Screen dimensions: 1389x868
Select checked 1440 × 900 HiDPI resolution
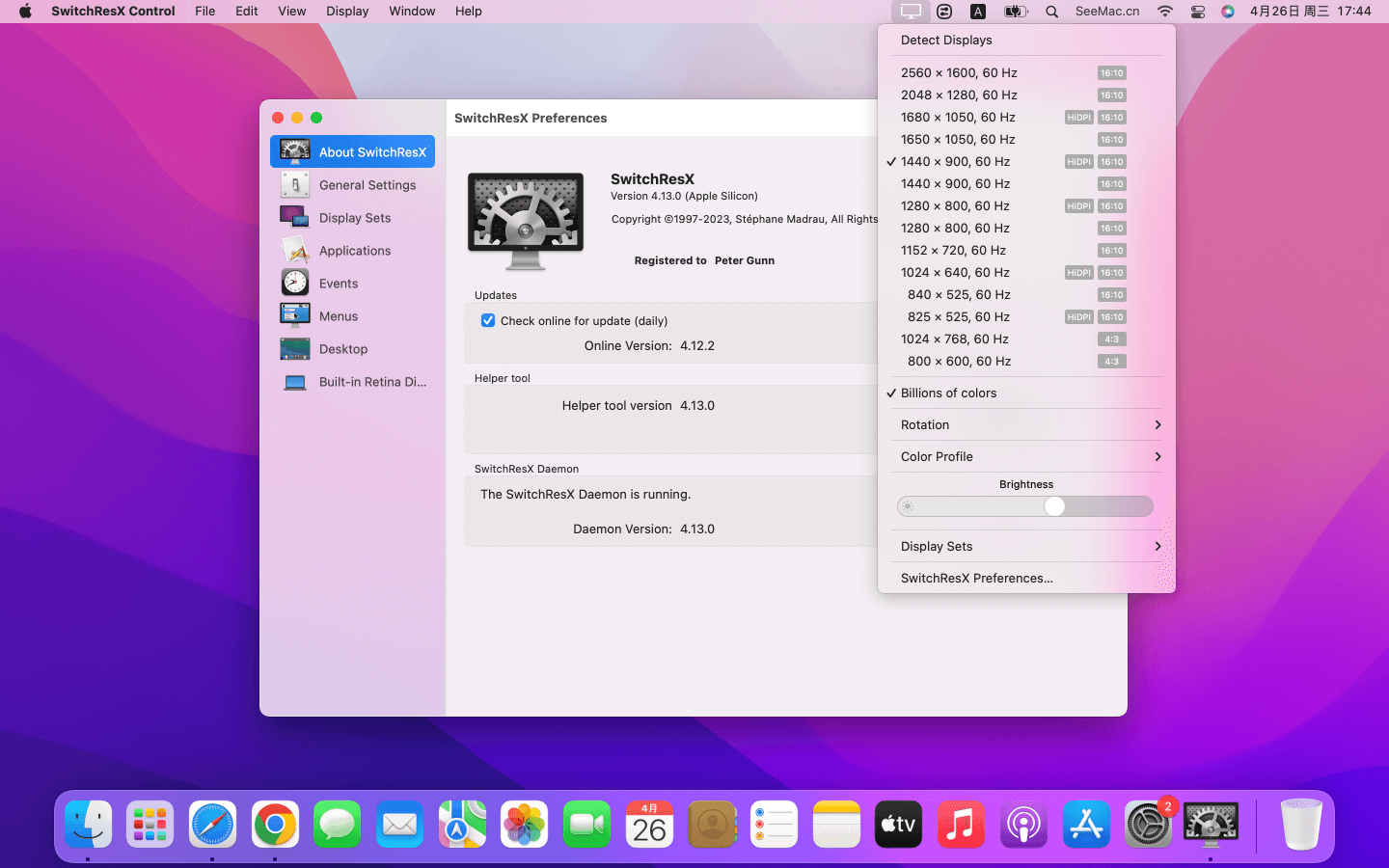pos(1026,161)
